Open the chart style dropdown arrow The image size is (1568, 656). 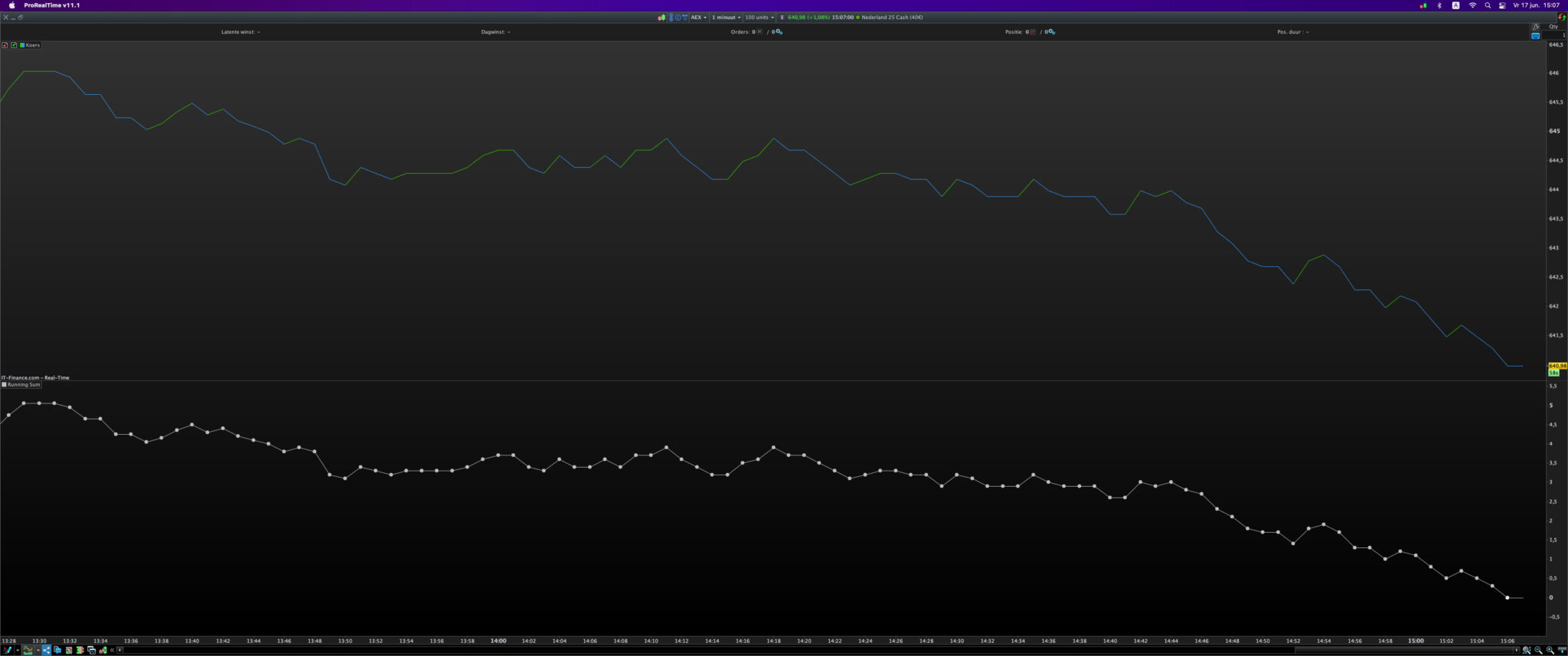pyautogui.click(x=38, y=651)
